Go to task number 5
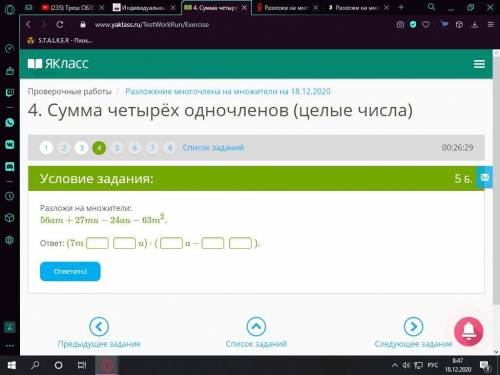 click(117, 148)
